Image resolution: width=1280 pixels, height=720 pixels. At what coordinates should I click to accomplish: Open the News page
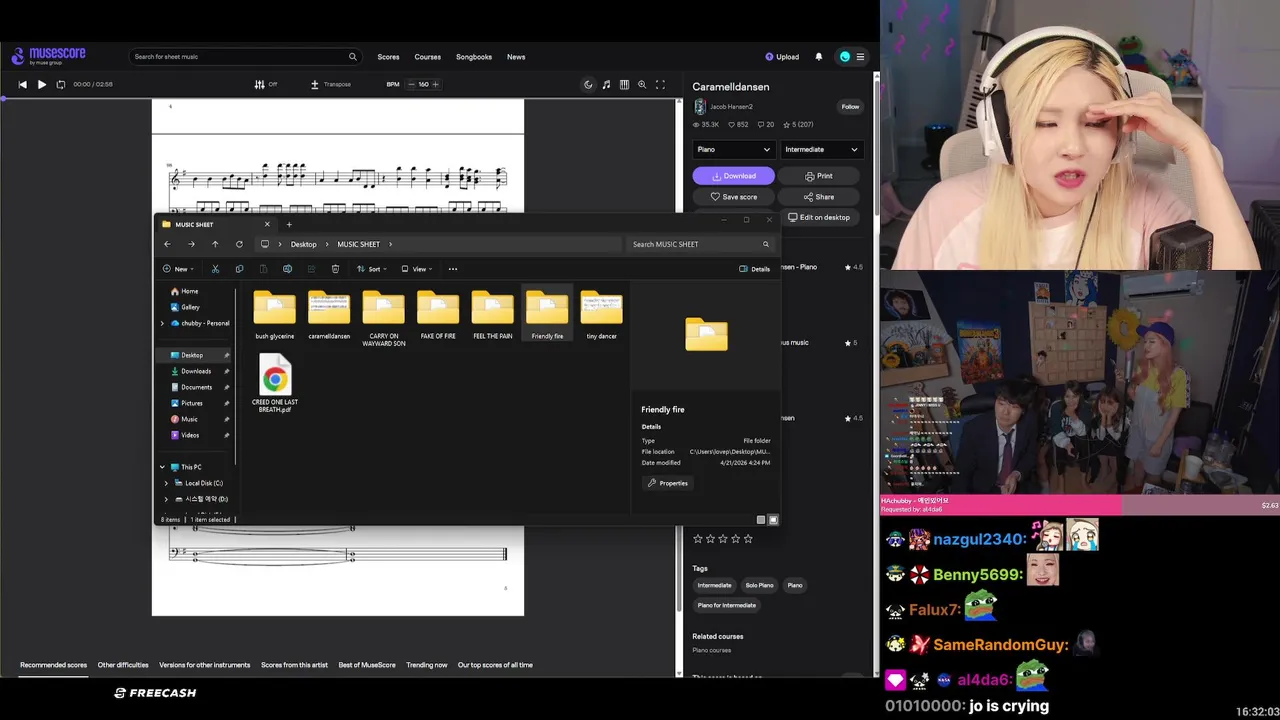516,57
